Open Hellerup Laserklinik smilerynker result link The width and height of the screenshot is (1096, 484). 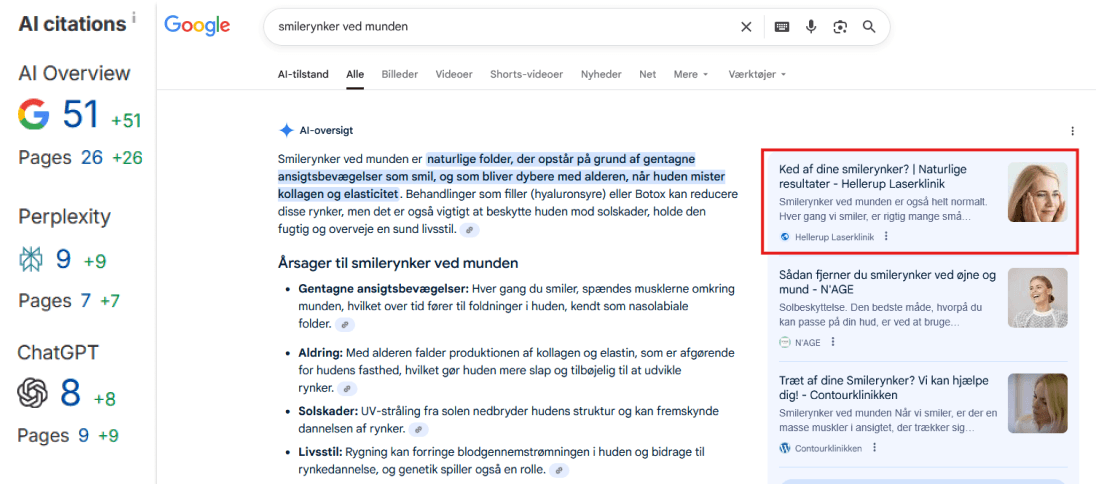tap(872, 177)
